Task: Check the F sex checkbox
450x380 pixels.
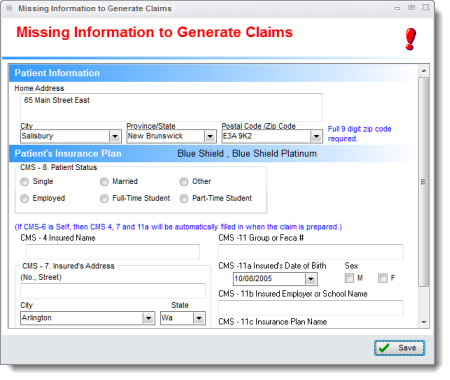Action: tap(383, 278)
